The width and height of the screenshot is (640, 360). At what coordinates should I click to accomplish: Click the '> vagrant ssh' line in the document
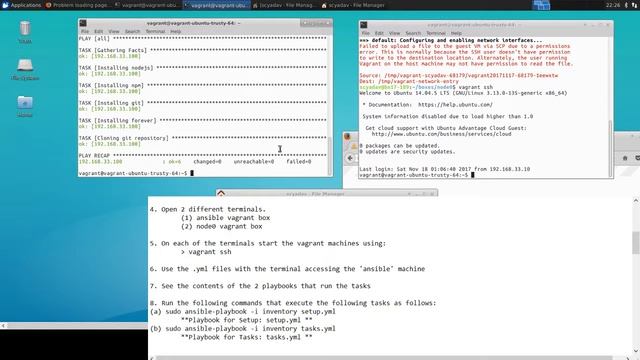pyautogui.click(x=206, y=252)
